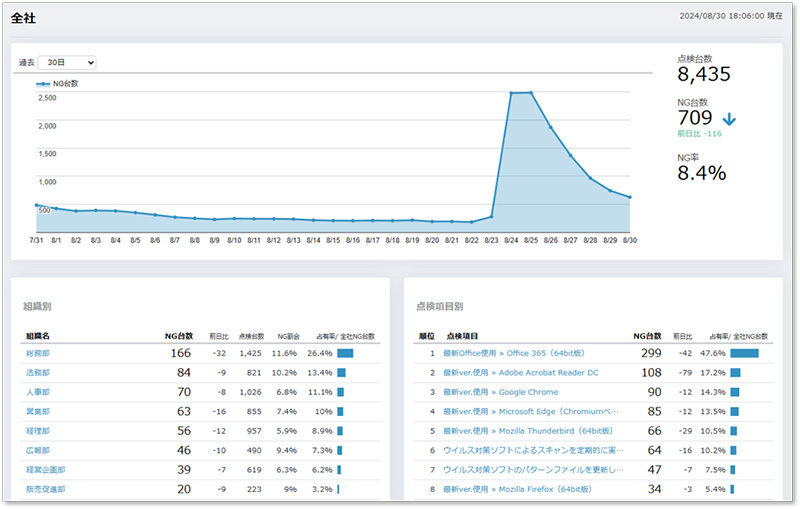800x509 pixels.
Task: Click the 1,425 inspected count cell
Action: point(250,353)
